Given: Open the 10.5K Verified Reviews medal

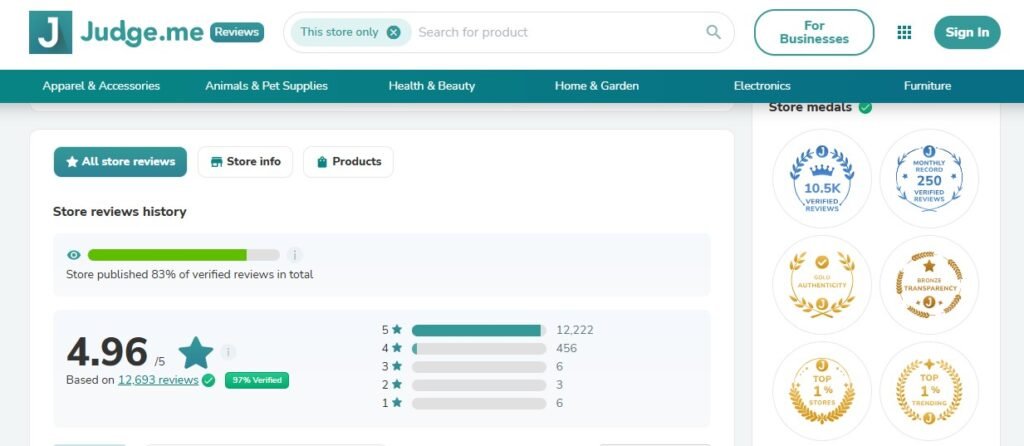Looking at the screenshot, I should [822, 178].
